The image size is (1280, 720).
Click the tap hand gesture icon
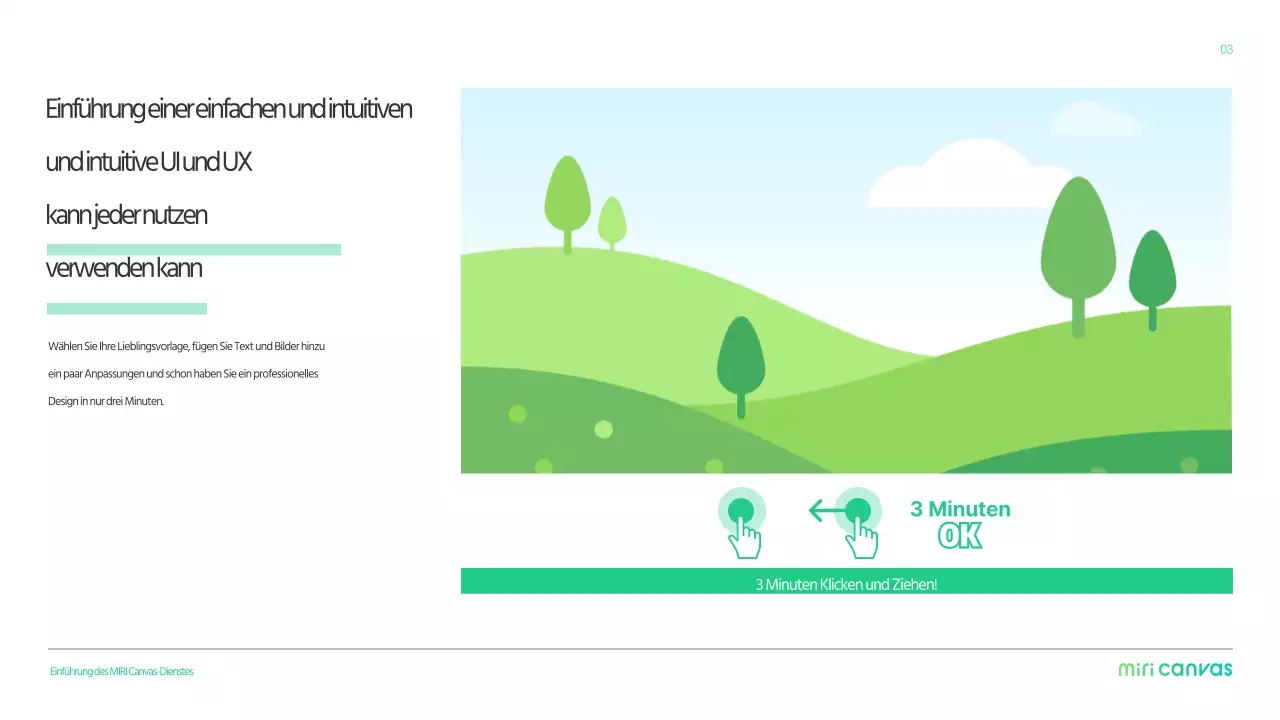[x=742, y=525]
